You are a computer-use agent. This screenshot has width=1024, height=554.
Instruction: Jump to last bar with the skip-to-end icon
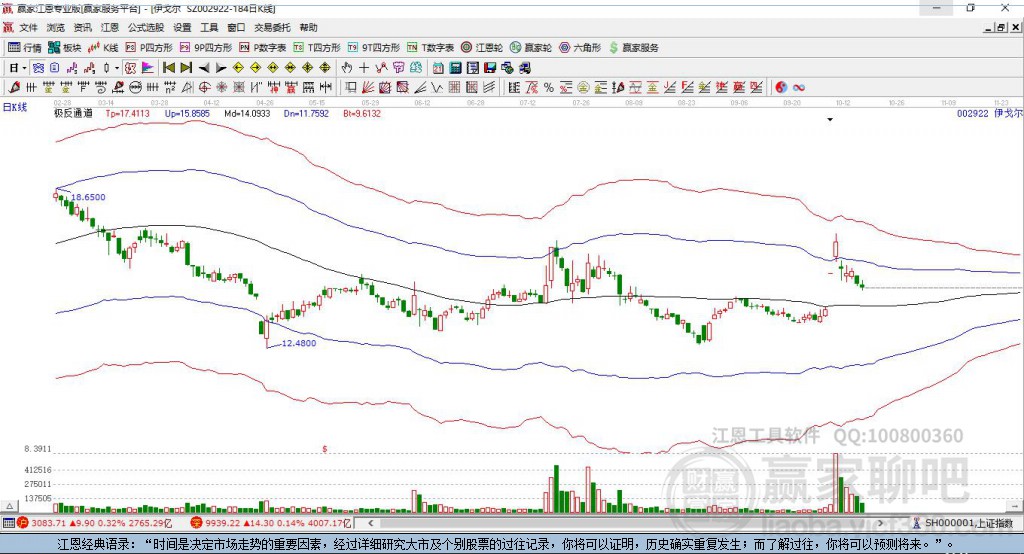(186, 68)
